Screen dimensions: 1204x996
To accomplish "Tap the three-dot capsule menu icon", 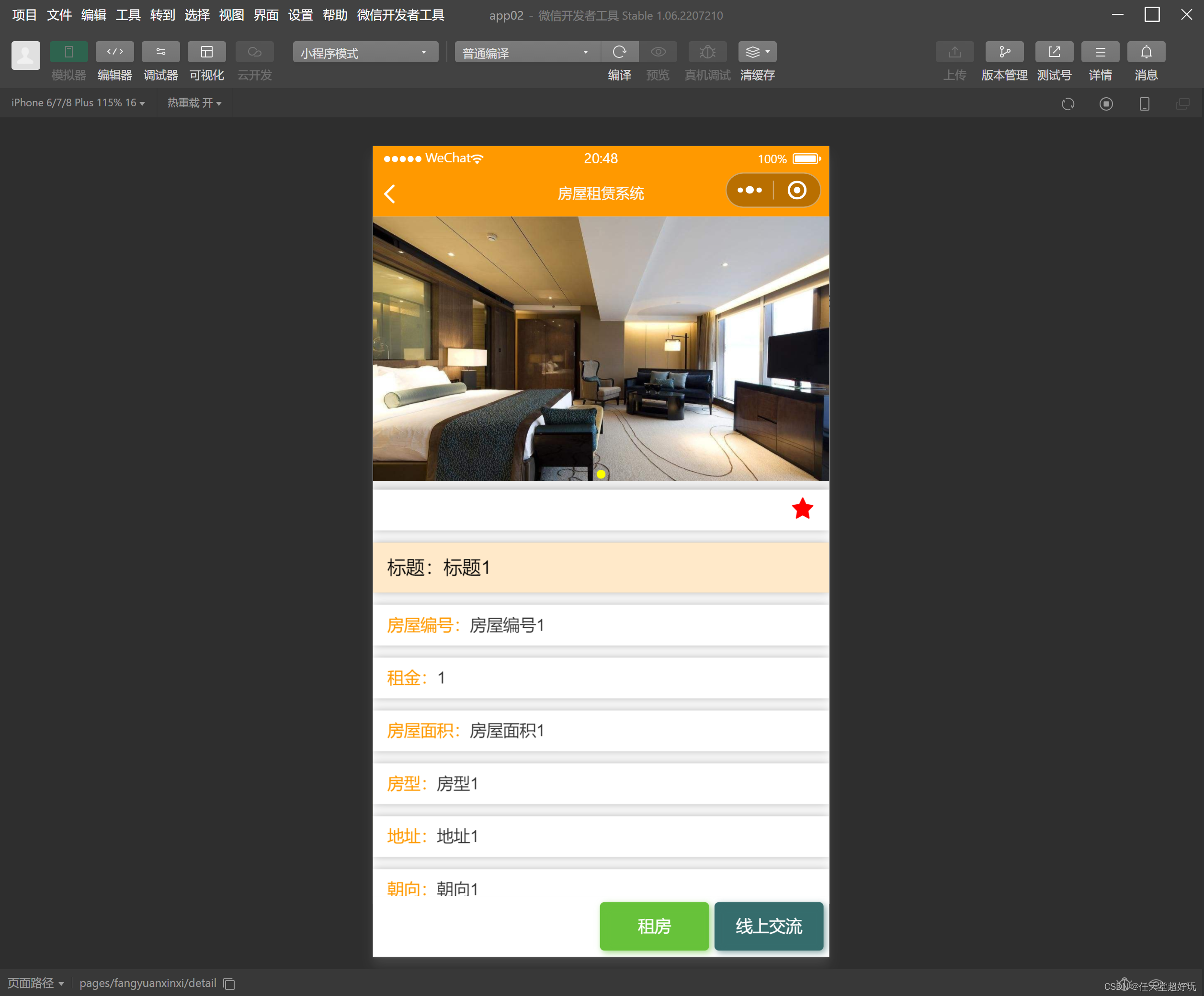I will (750, 190).
